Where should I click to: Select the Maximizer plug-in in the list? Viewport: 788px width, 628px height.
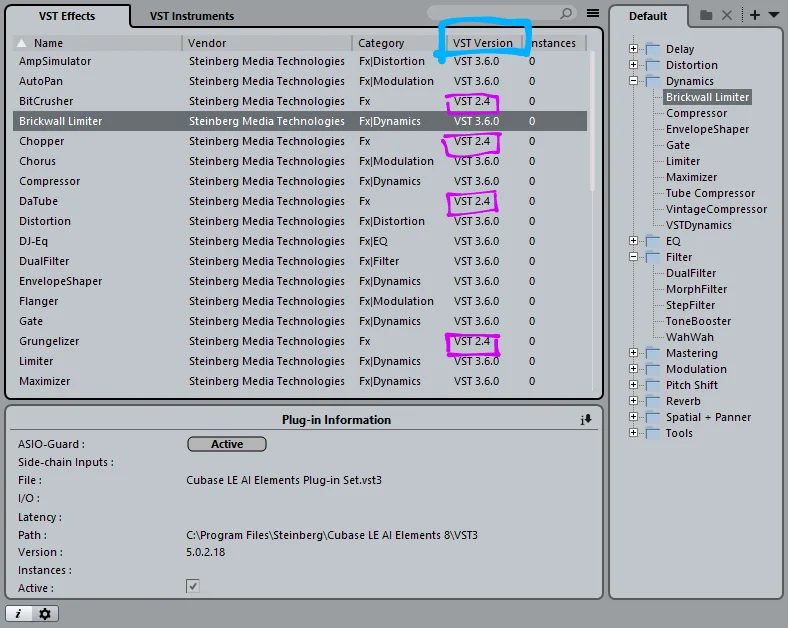point(300,381)
